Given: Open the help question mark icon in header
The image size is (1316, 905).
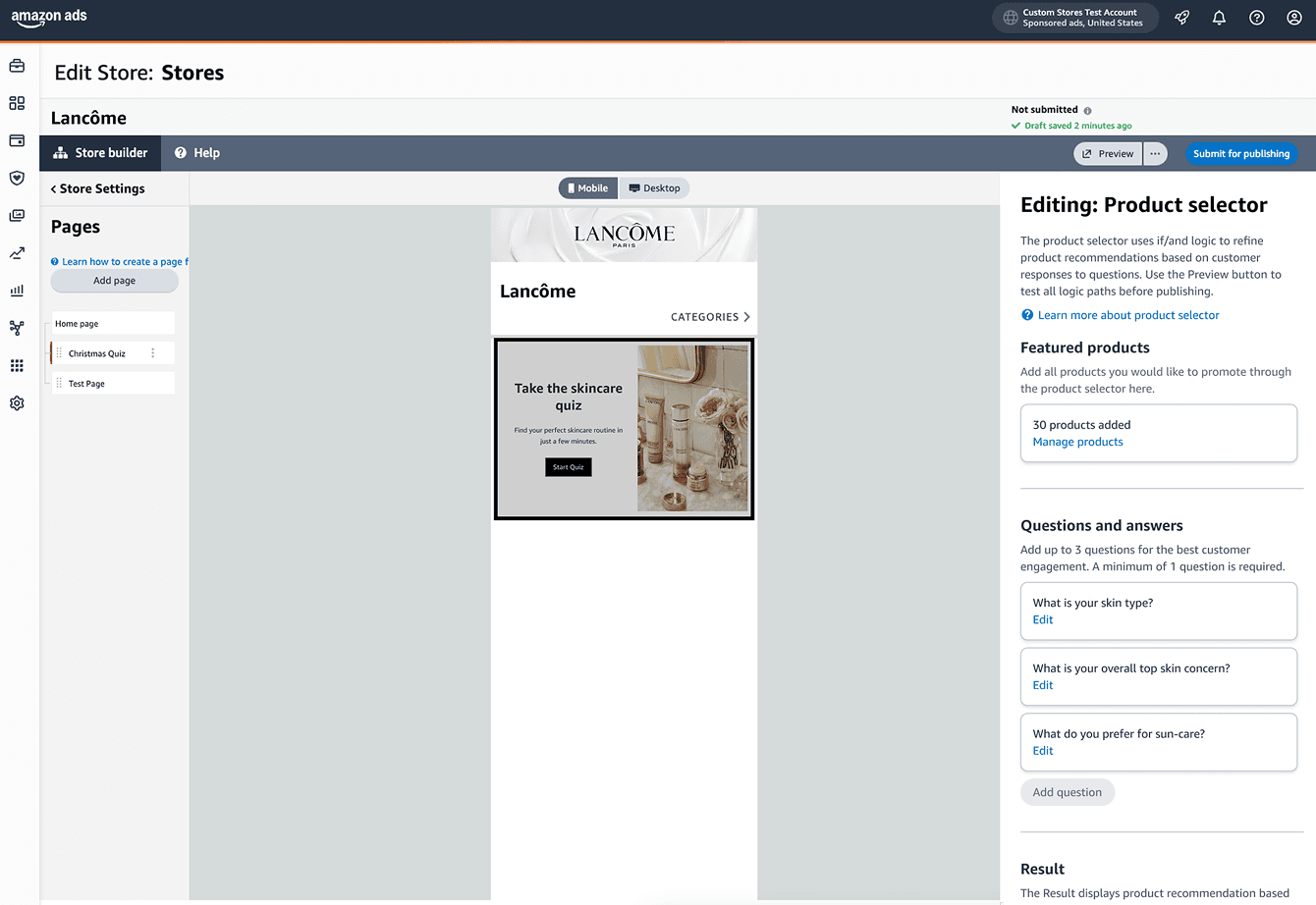Looking at the screenshot, I should click(x=1257, y=18).
